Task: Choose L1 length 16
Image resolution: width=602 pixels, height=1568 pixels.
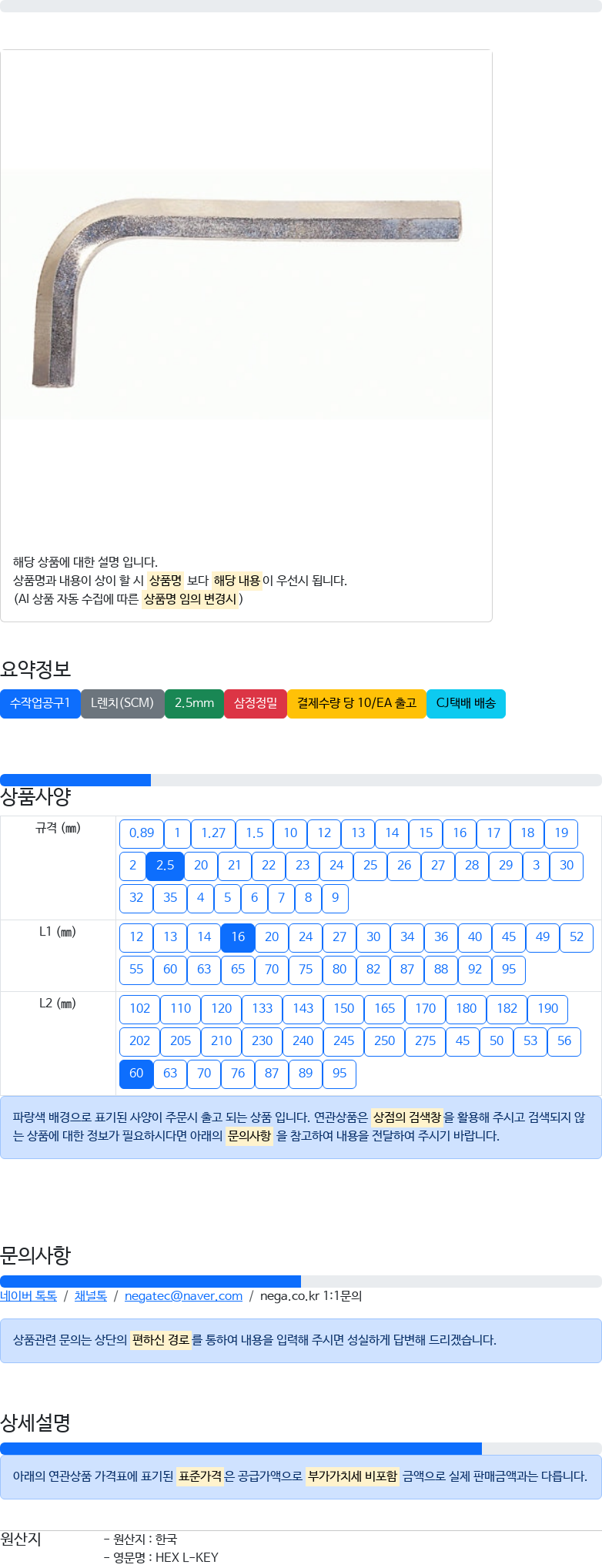Action: [x=238, y=937]
